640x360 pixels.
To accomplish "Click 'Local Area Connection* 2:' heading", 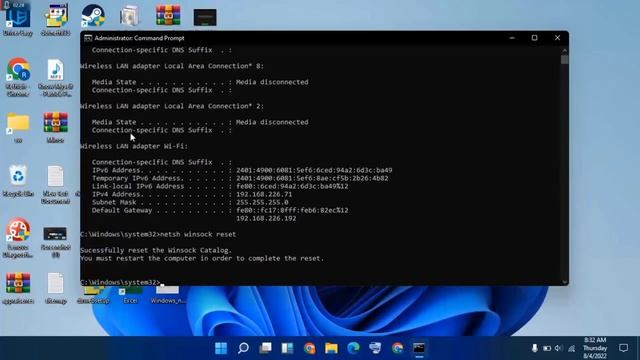I will click(x=214, y=106).
